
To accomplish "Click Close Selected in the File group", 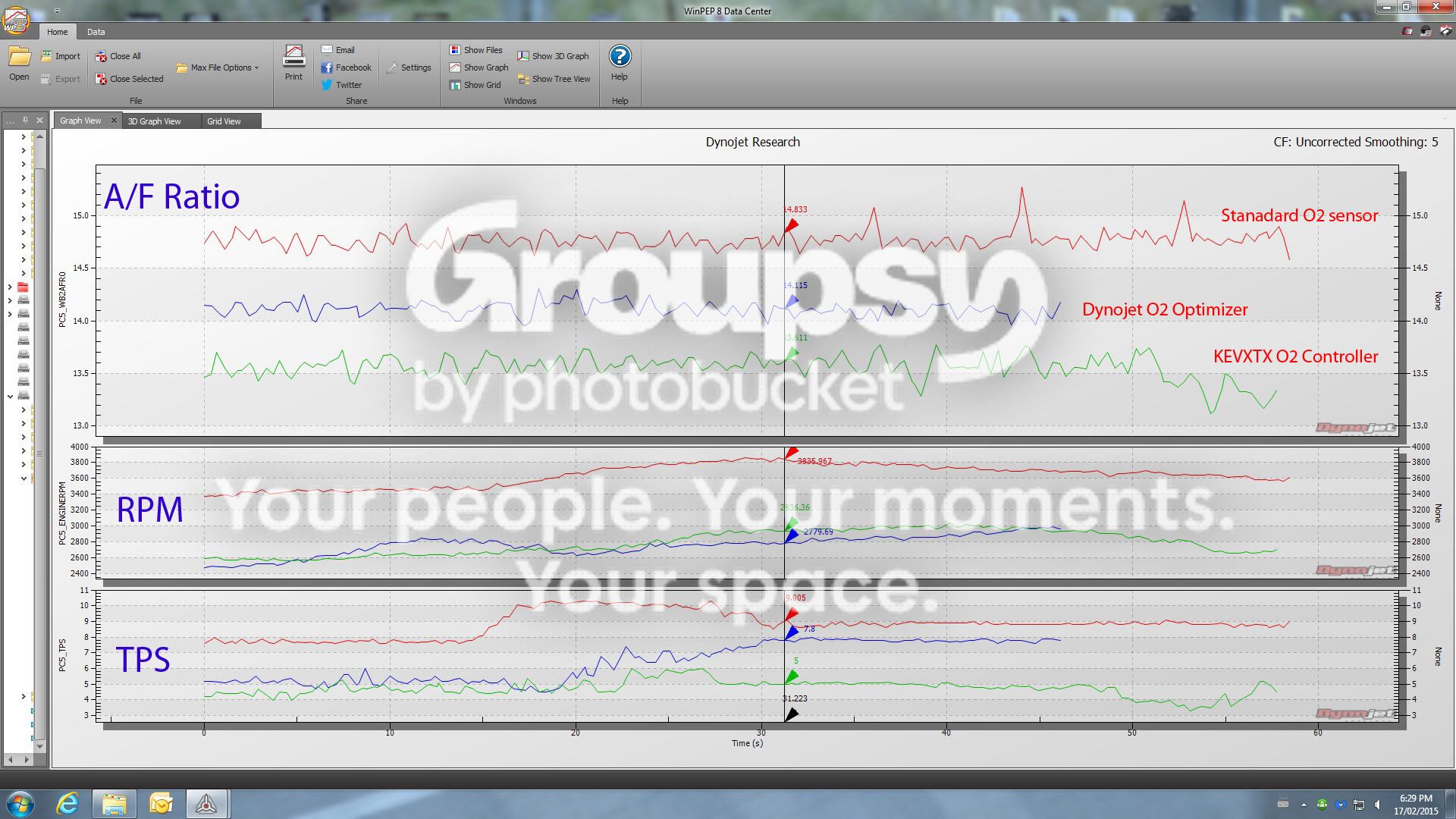I will (129, 79).
